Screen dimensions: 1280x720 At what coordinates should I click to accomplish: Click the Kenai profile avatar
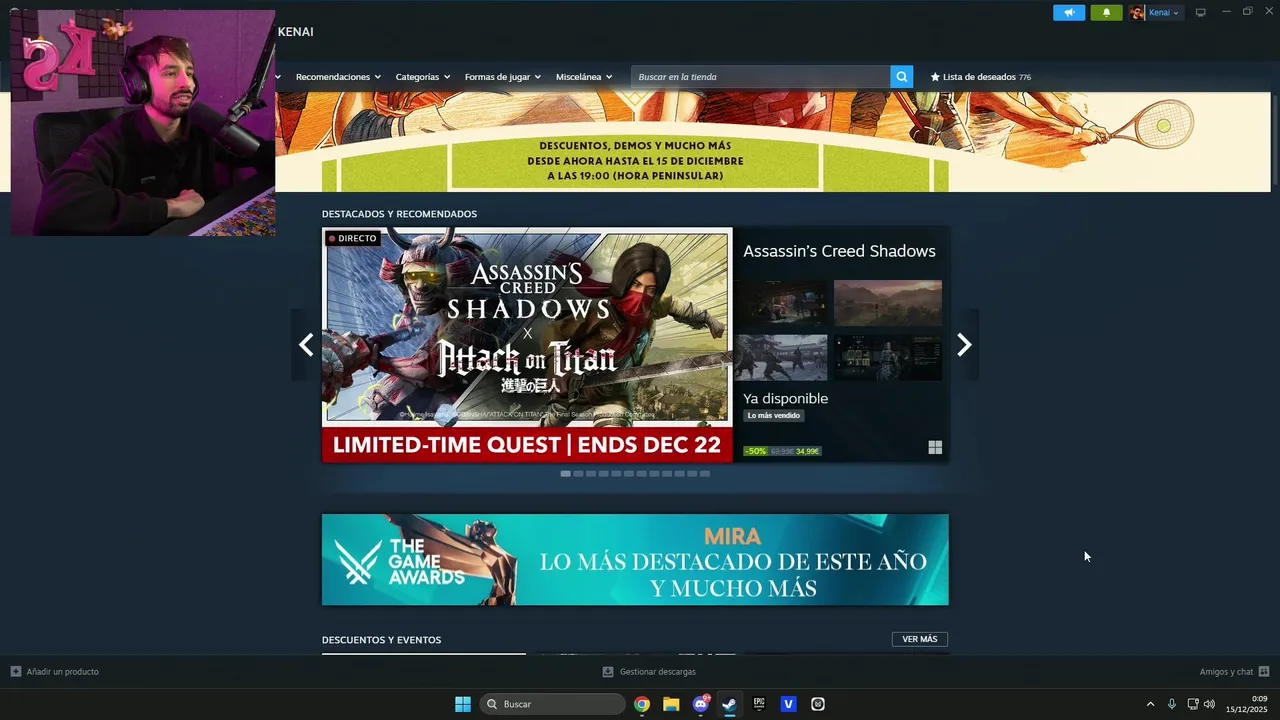point(1137,13)
